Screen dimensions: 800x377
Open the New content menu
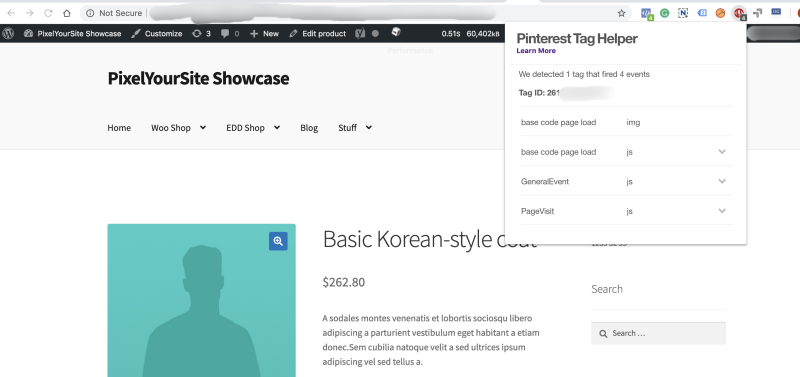point(264,34)
